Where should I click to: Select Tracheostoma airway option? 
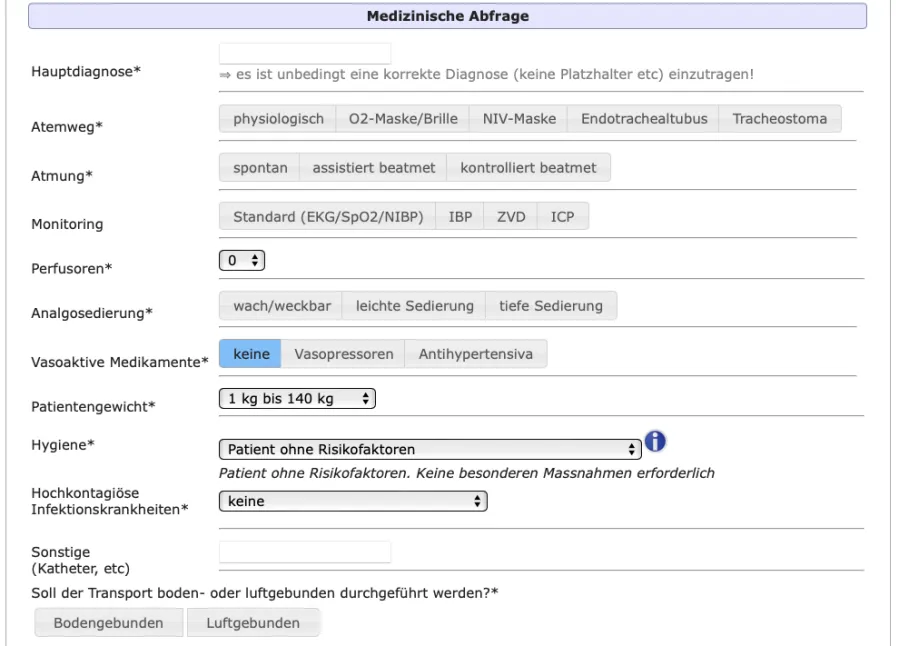(x=779, y=119)
